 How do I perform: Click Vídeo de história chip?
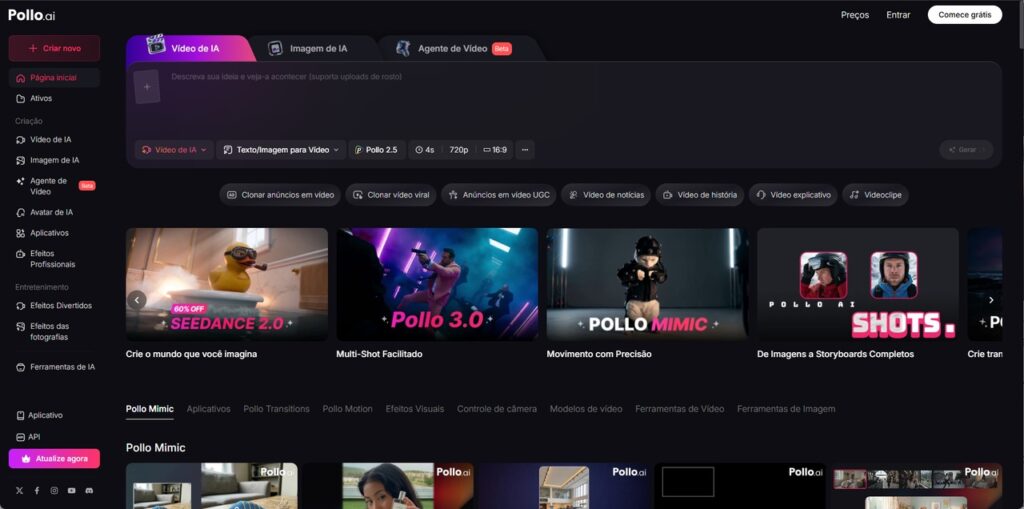click(699, 195)
